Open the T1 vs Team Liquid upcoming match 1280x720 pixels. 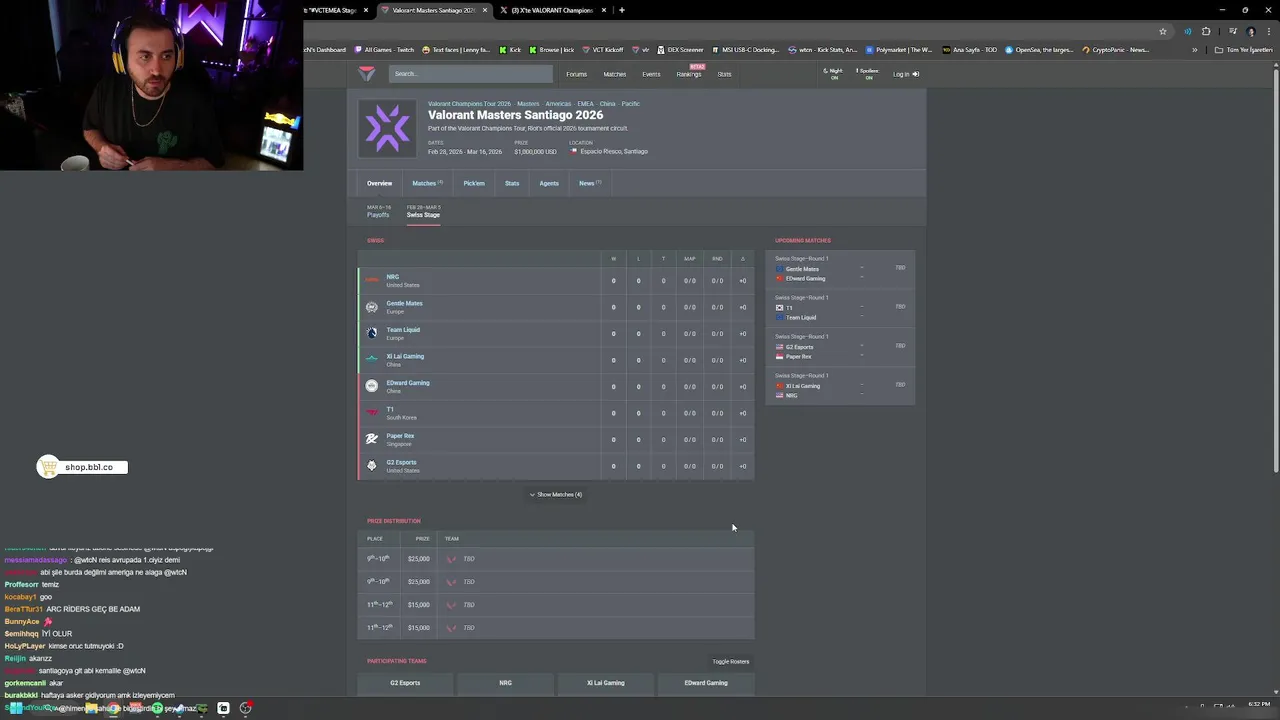tap(840, 309)
